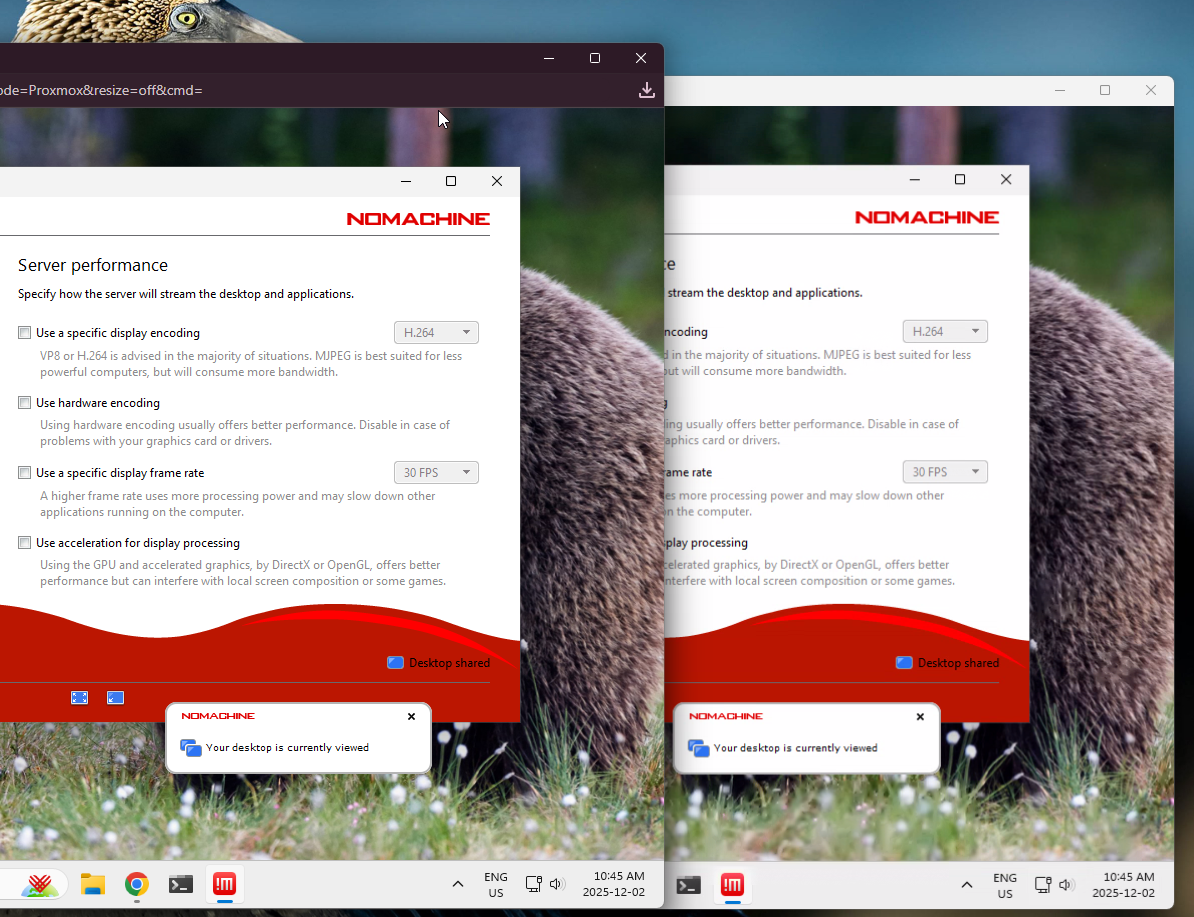
Task: Check the 'Use hardware encoding' box
Action: 25,403
